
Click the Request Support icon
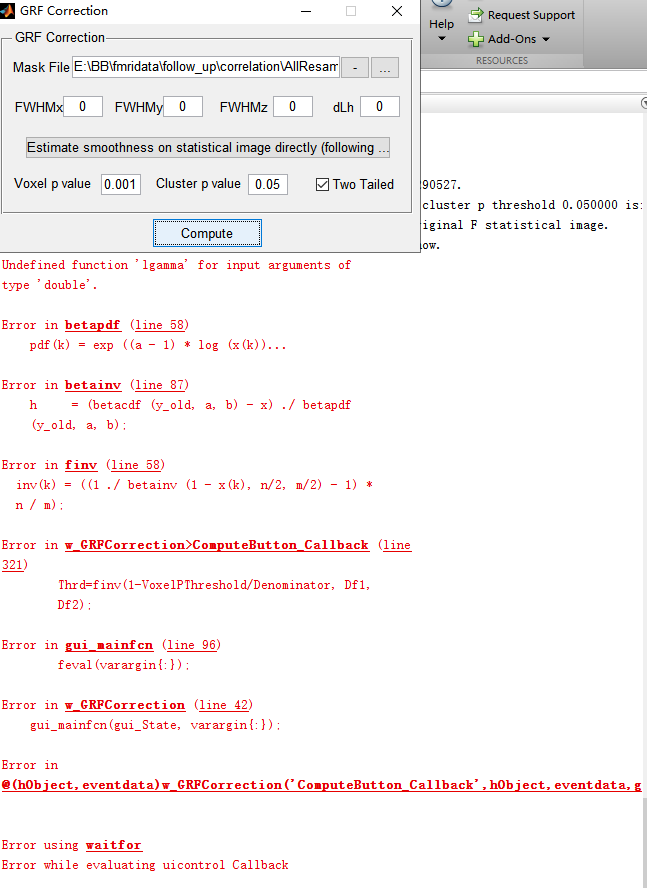pyautogui.click(x=477, y=15)
